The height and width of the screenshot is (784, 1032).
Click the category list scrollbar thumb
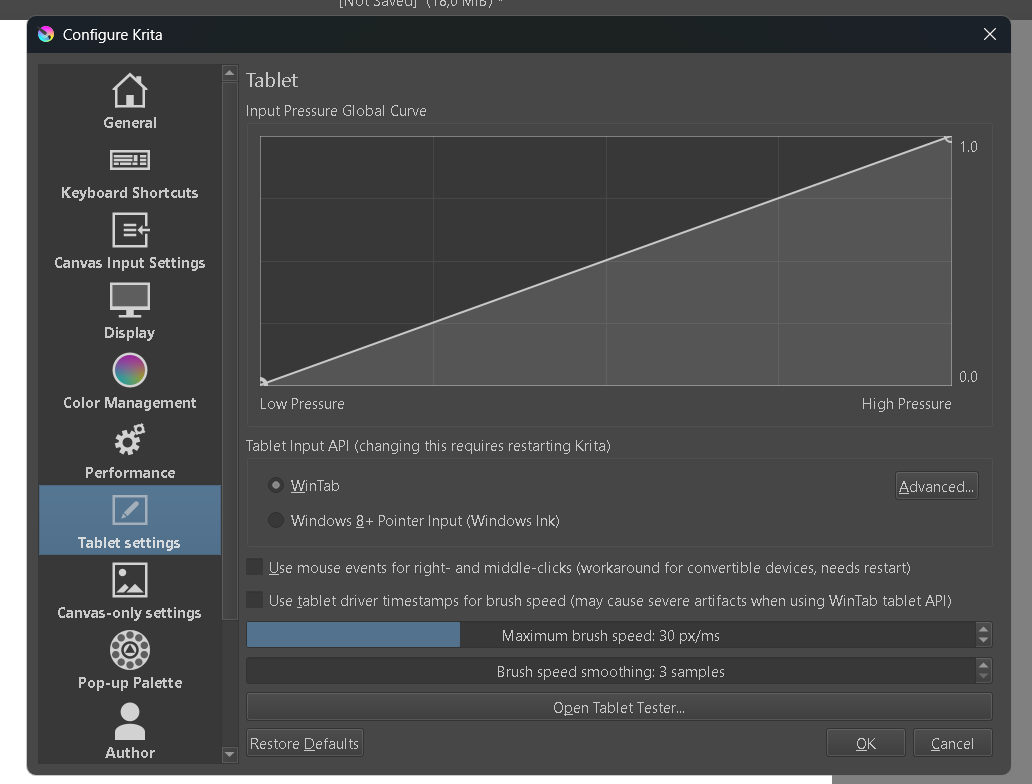229,350
